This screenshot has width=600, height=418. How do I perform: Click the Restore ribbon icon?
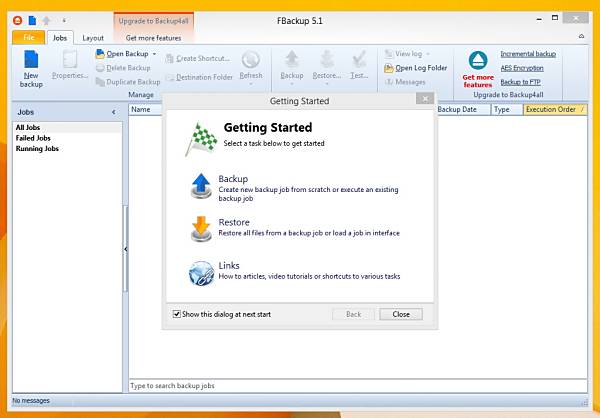[327, 60]
